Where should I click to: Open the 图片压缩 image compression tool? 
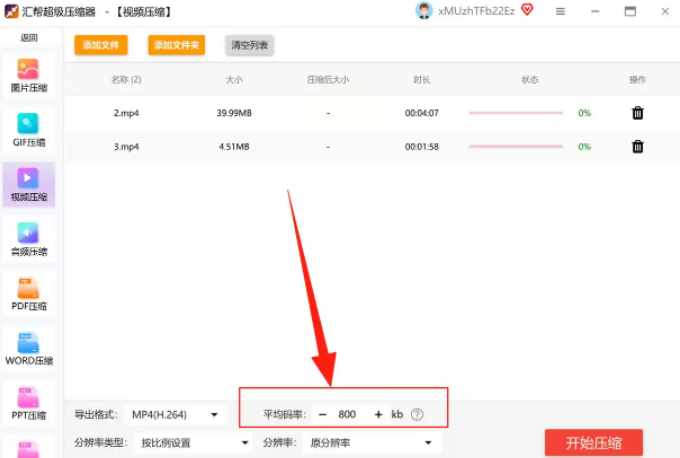[x=29, y=77]
